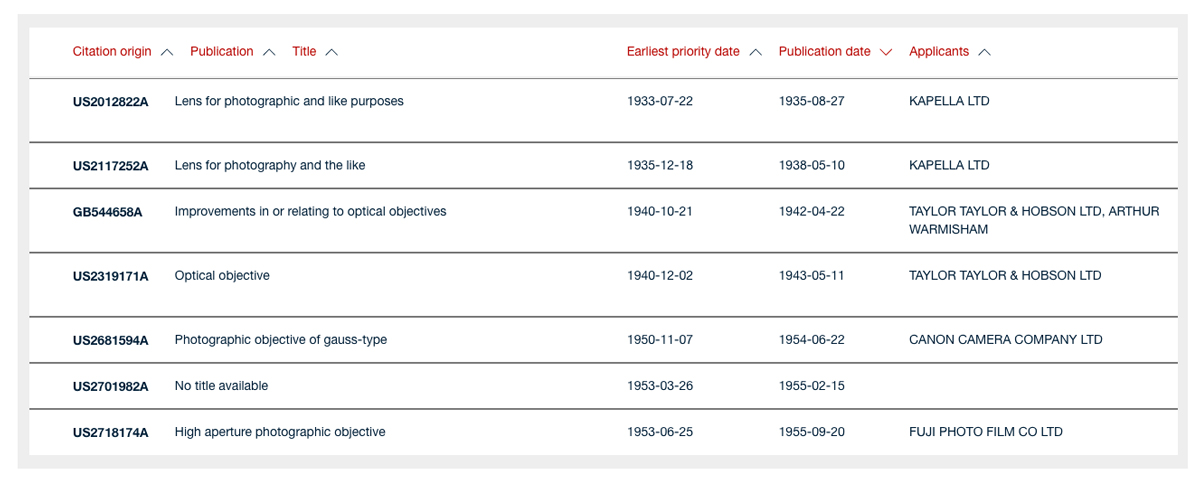Select applicant FUJI PHOTO FILM CO LTD
The image size is (1200, 479).
(986, 431)
